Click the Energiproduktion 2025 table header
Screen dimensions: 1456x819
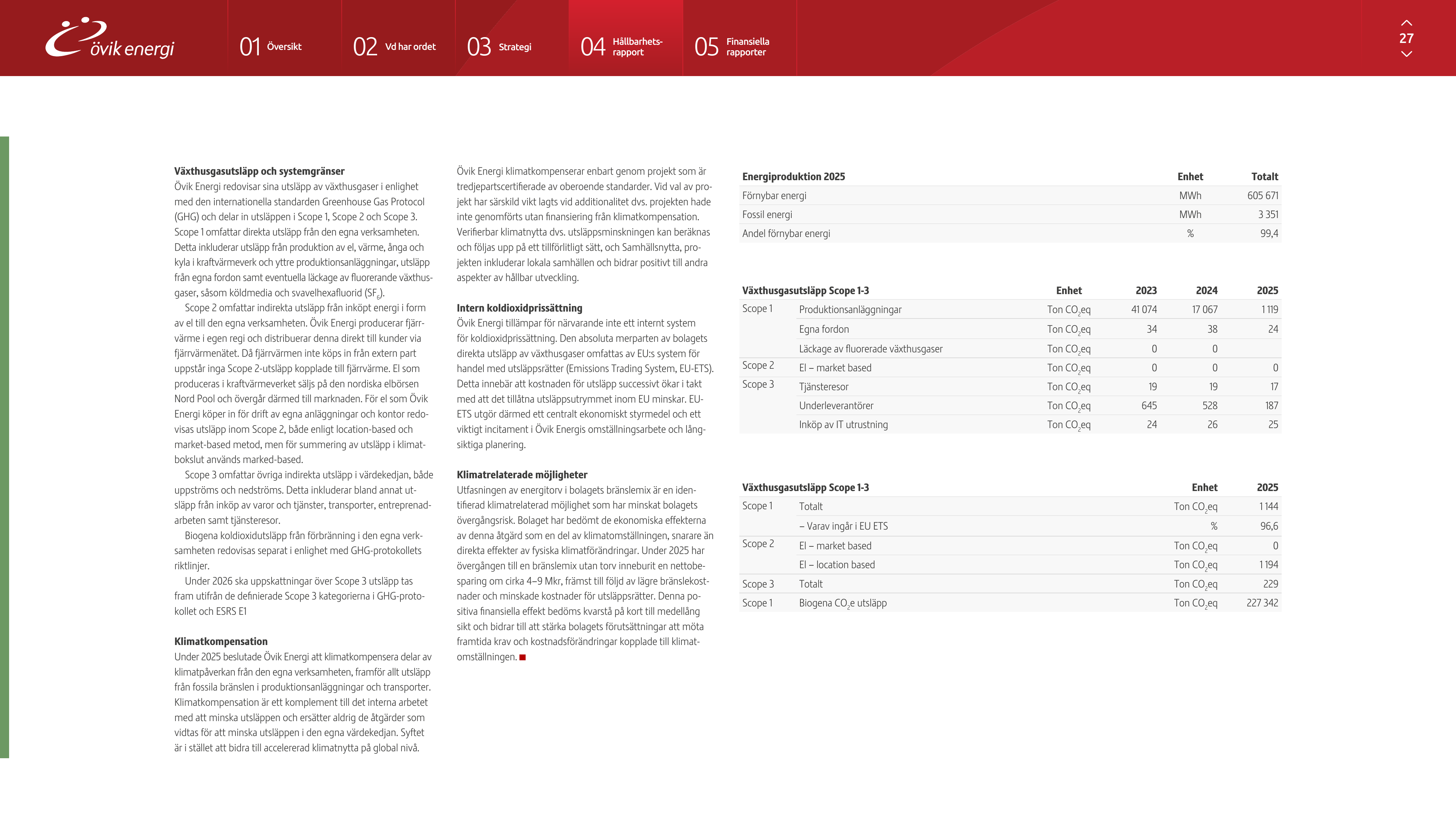(x=794, y=176)
